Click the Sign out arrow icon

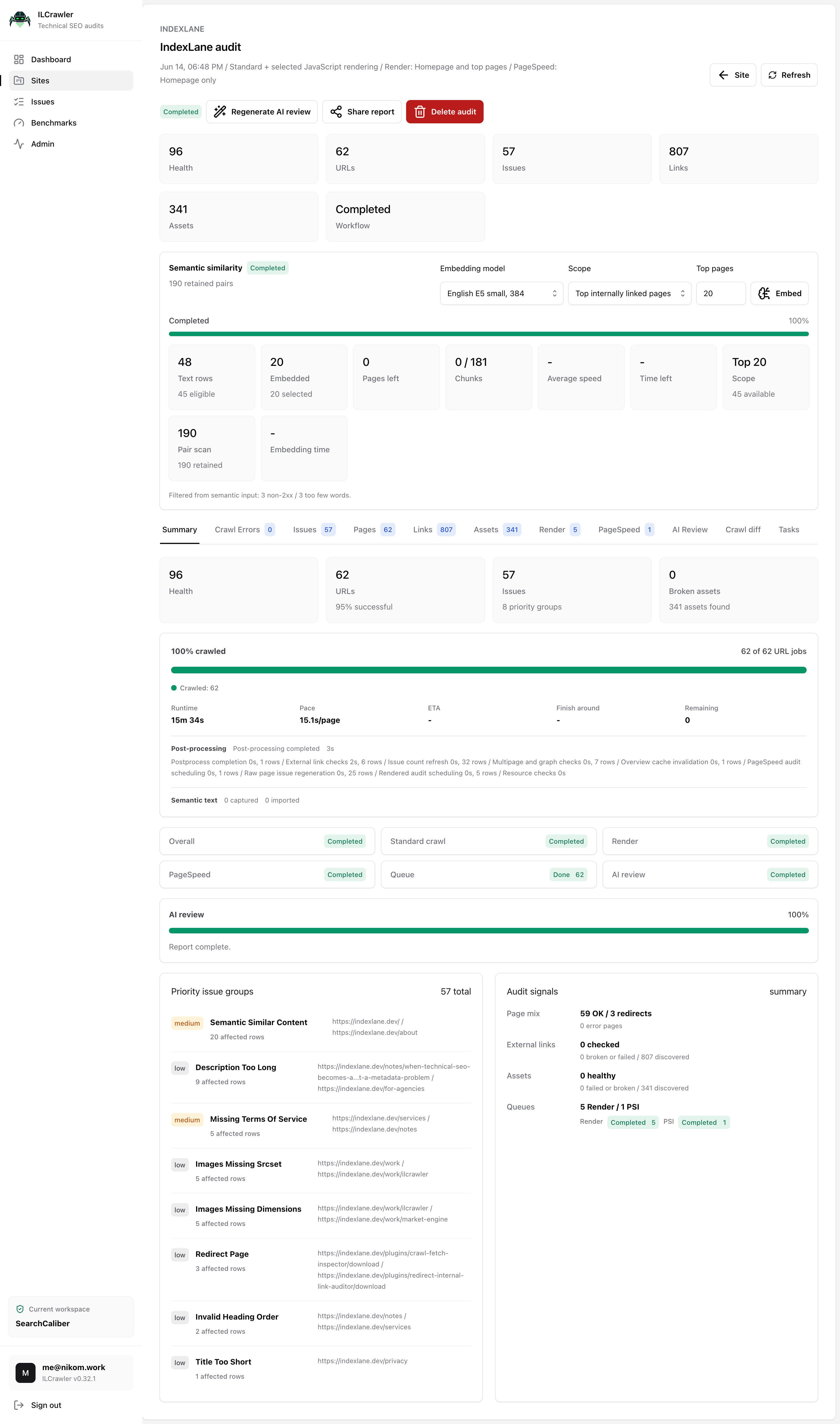coord(19,1405)
